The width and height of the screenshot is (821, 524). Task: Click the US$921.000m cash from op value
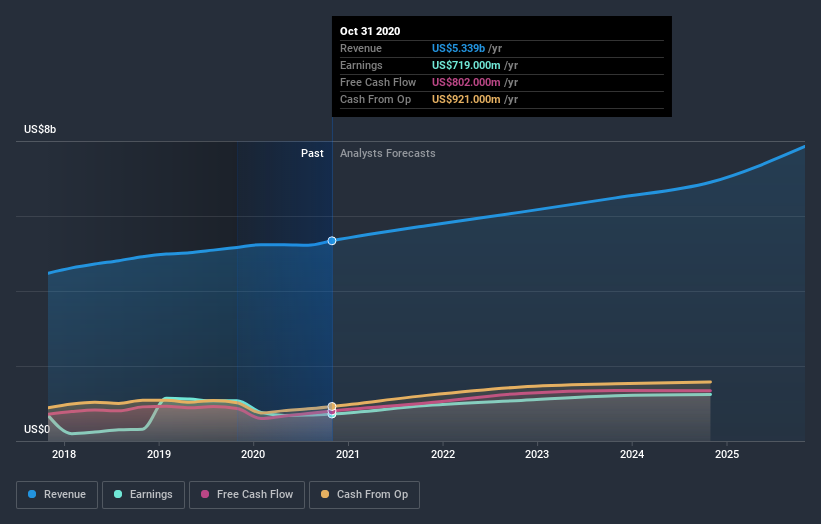point(466,99)
